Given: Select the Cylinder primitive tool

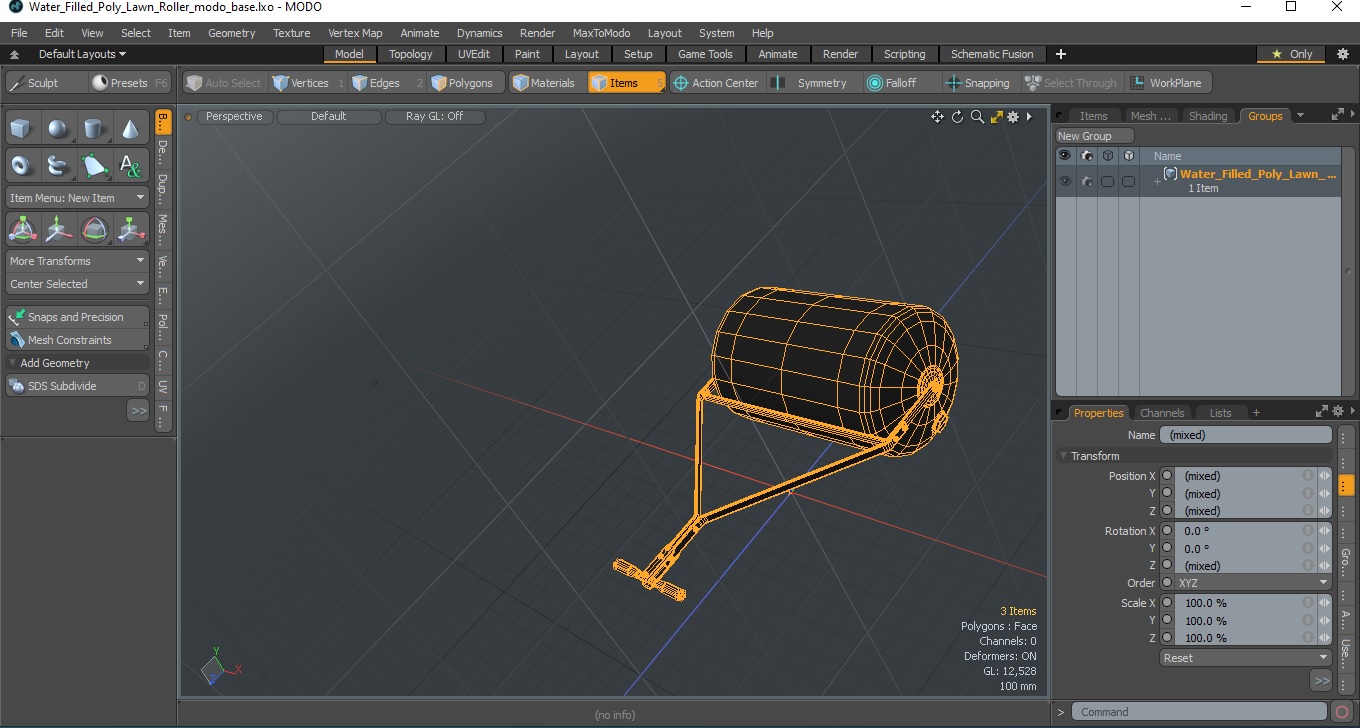Looking at the screenshot, I should tap(95, 129).
